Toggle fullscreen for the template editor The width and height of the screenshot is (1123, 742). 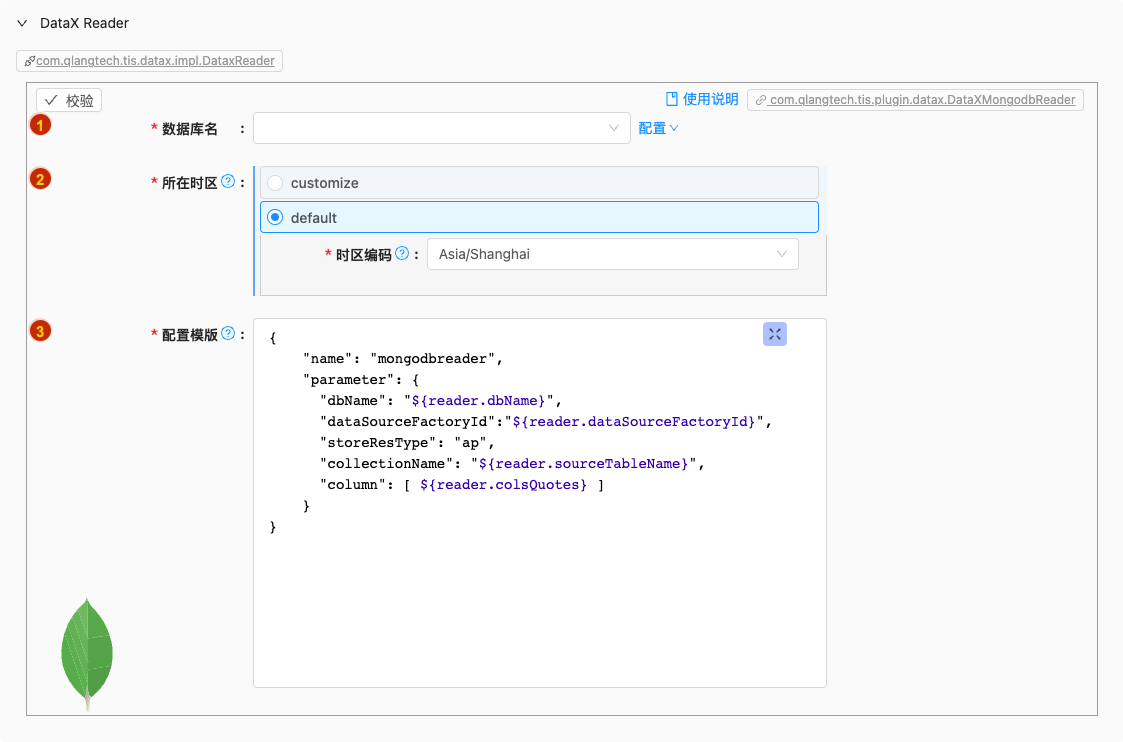775,334
